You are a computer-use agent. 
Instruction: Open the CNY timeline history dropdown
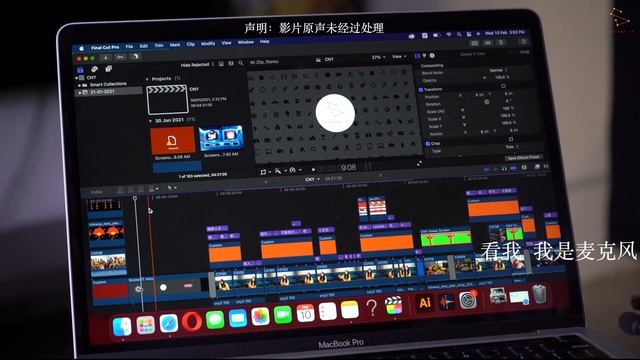(313, 179)
